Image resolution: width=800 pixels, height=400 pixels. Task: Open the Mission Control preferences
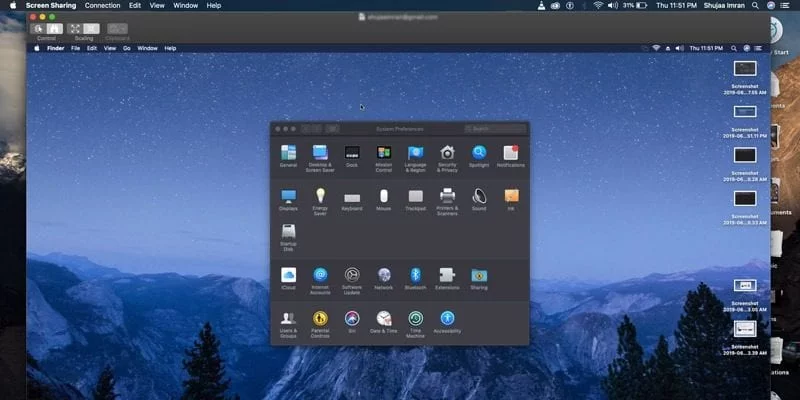tap(384, 153)
